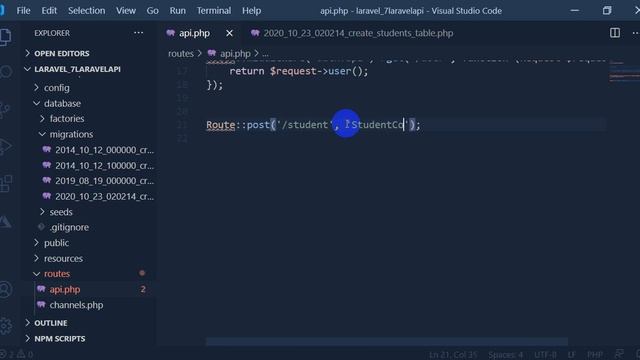Click the errors and warnings status item
The height and width of the screenshot is (360, 640).
17,355
